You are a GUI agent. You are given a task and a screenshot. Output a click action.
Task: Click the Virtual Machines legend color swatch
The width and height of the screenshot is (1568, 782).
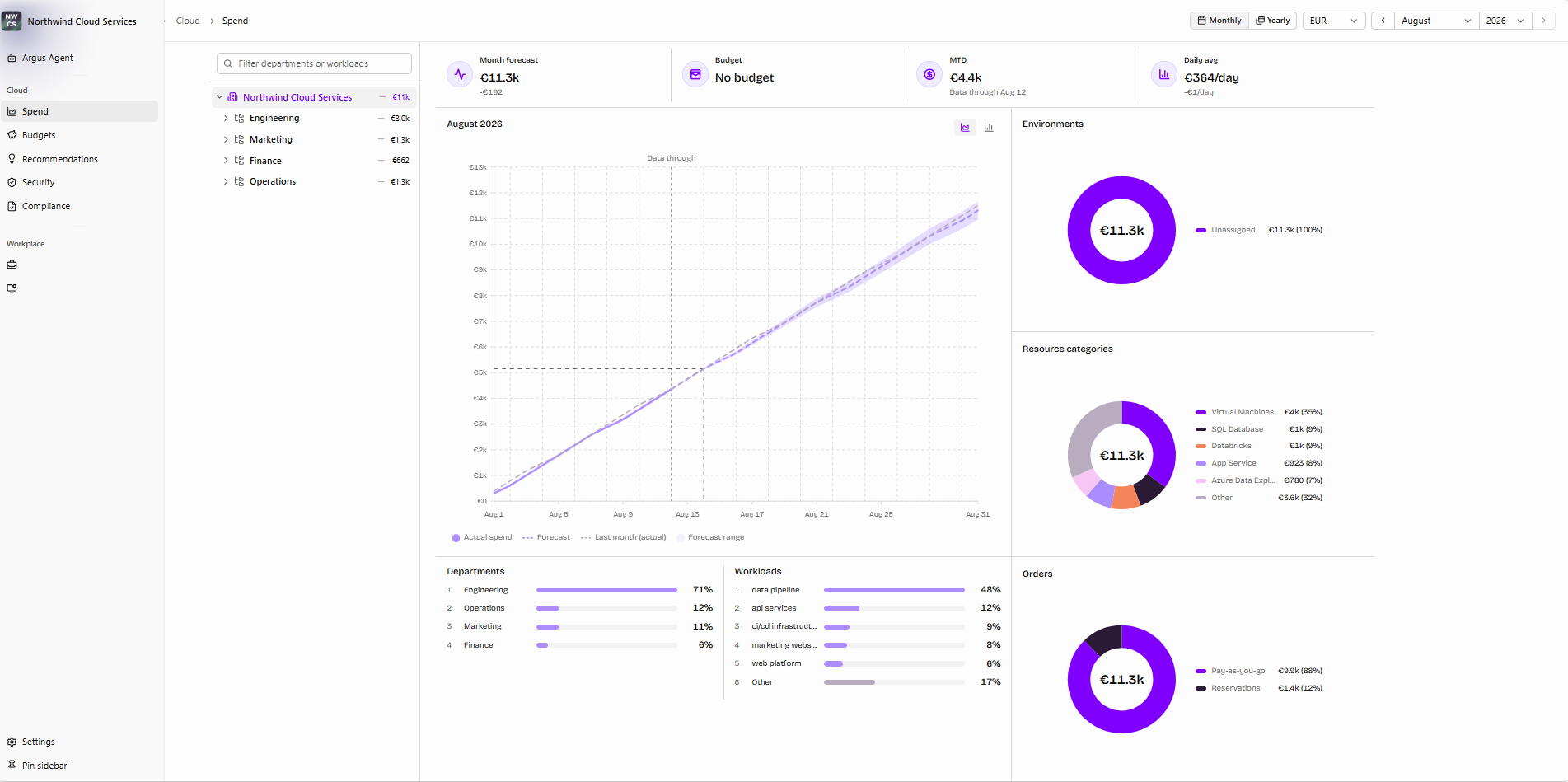1201,412
